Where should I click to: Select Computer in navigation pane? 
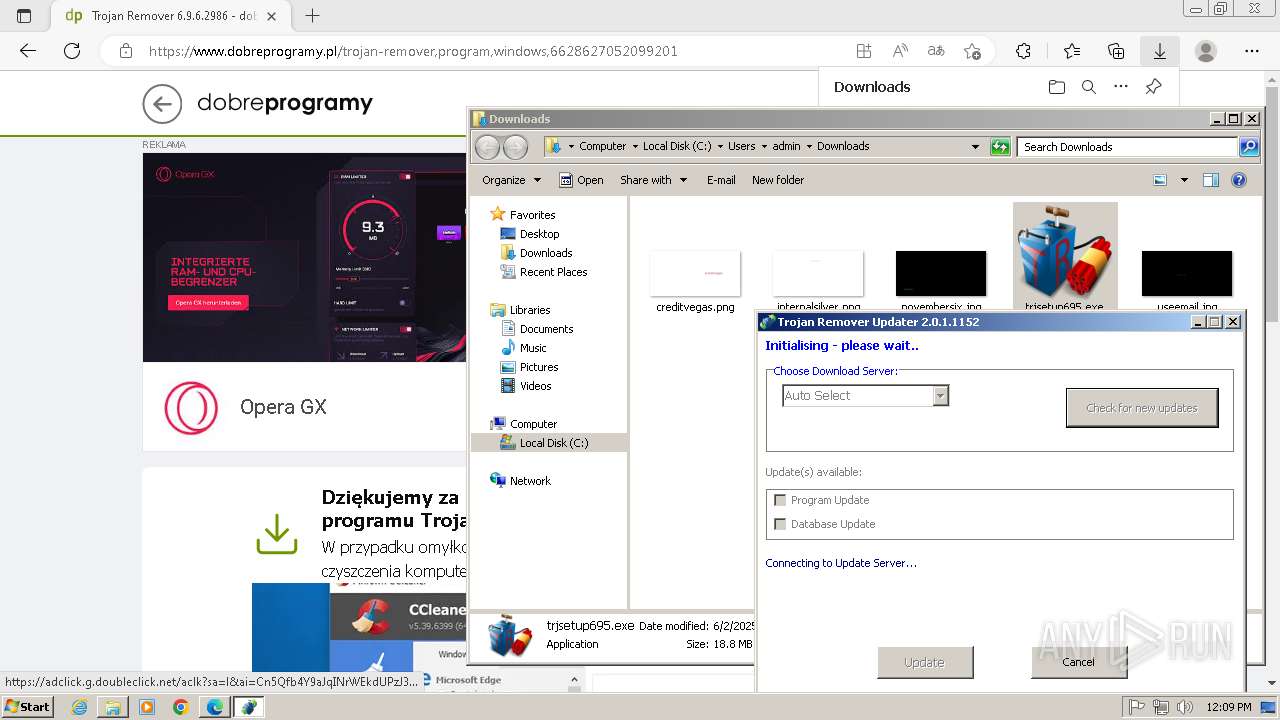click(x=523, y=424)
